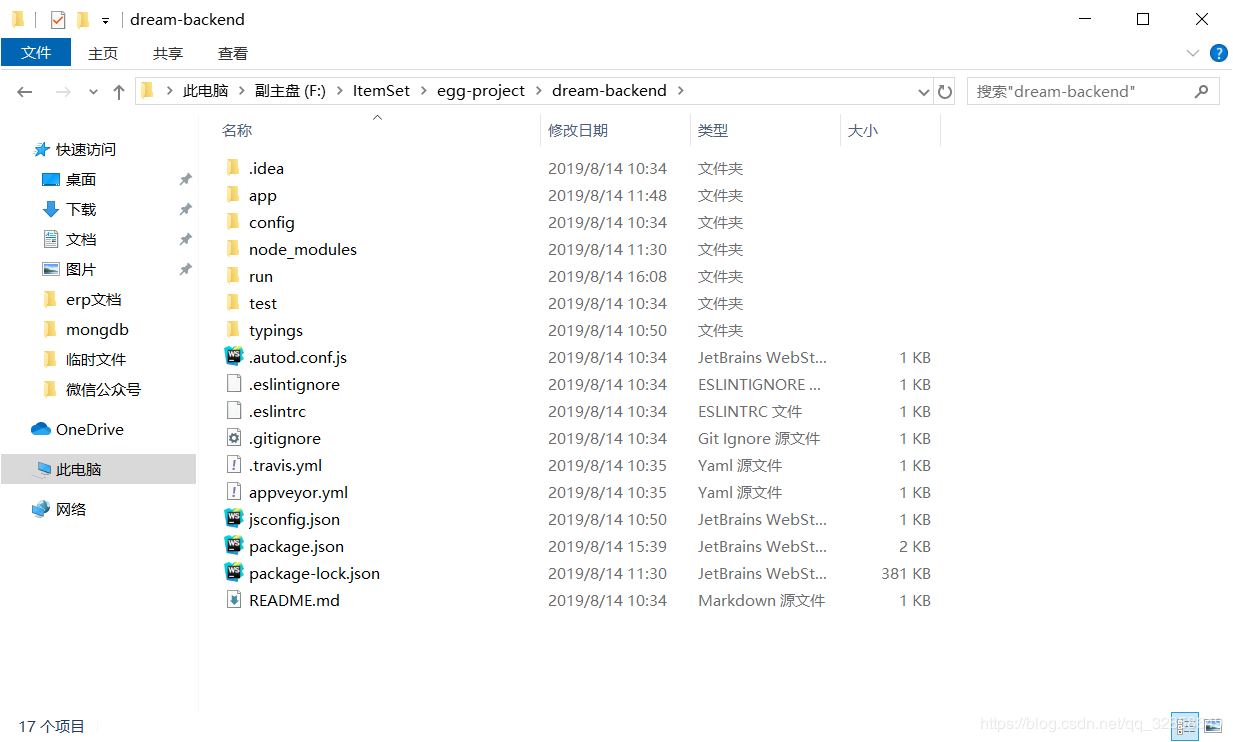Screen dimensions: 1233x742
Task: Navigate back with the back arrow
Action: [x=25, y=91]
